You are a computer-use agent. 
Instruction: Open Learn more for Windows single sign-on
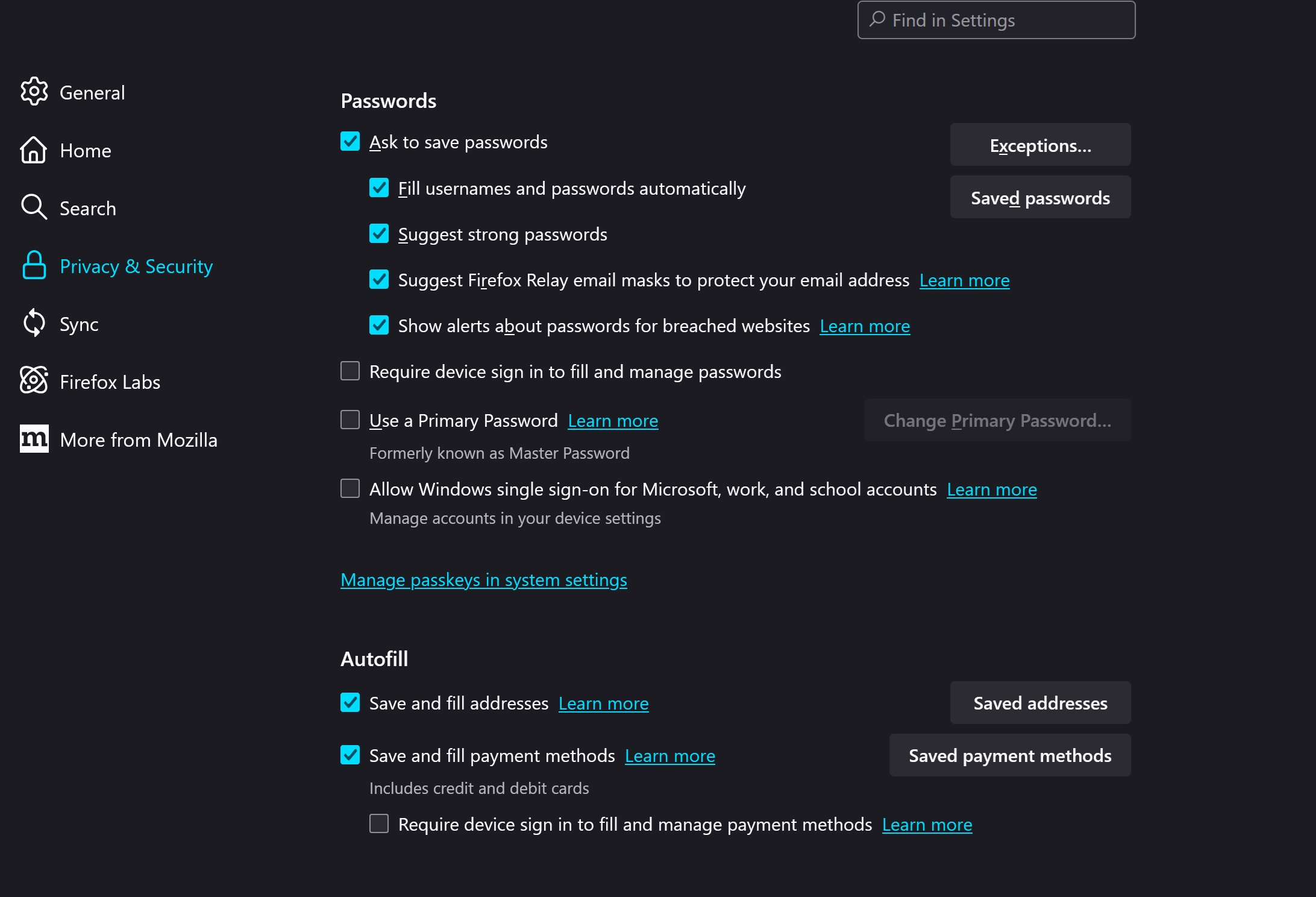click(x=992, y=489)
